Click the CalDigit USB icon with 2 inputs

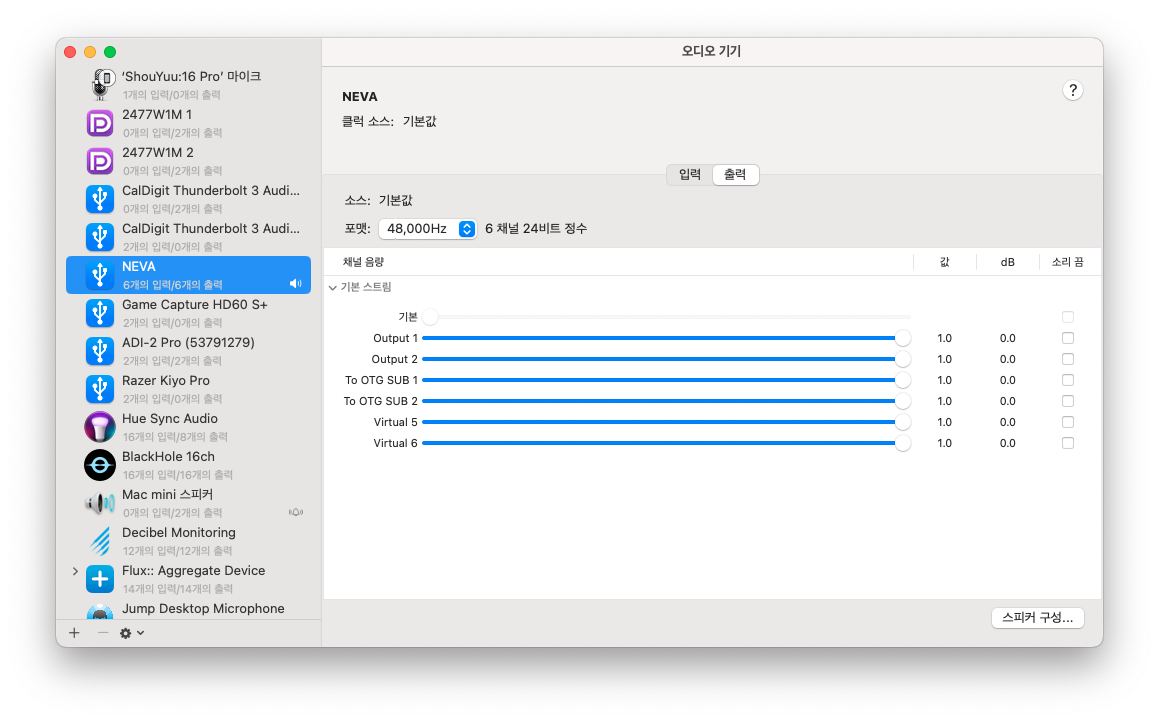click(100, 237)
